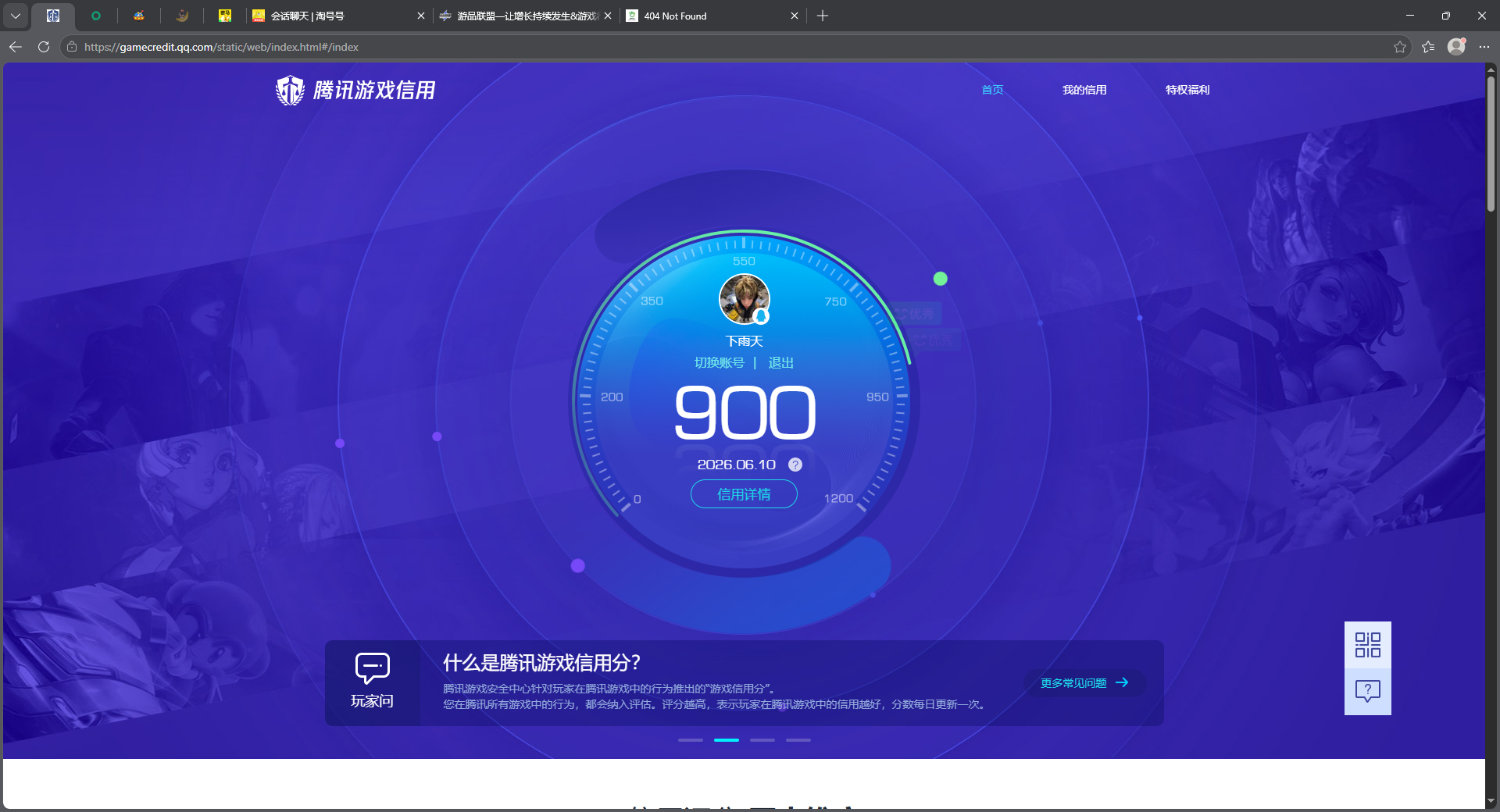1500x812 pixels.
Task: Minimize the browser window
Action: 1410,16
